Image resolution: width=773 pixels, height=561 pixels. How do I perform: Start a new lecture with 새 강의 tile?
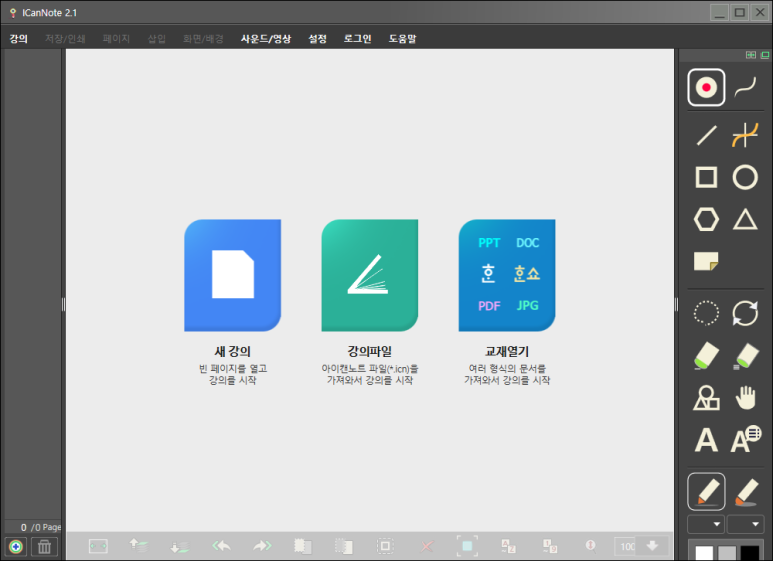click(233, 275)
